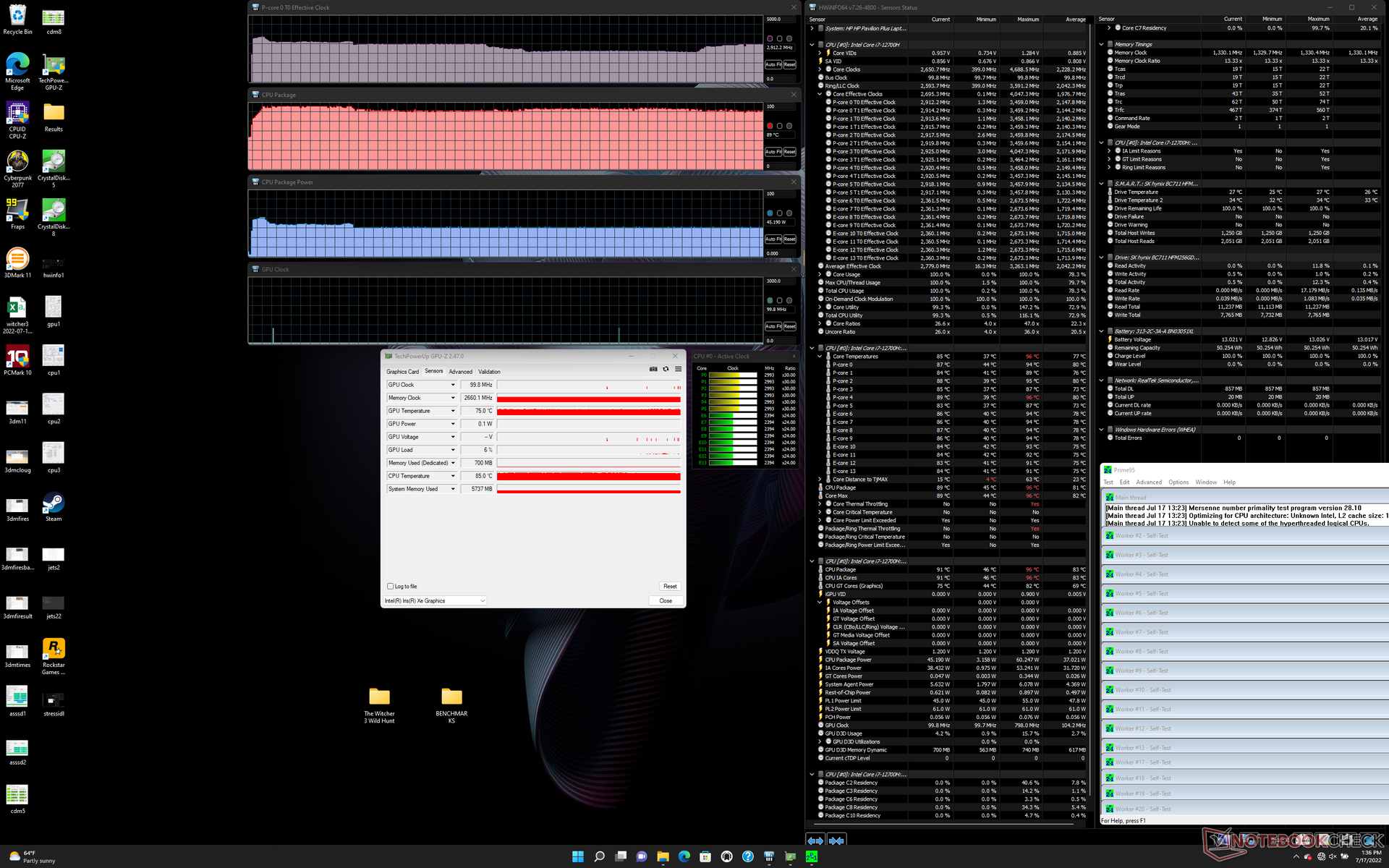
Task: Open Intel Iris Xe Graphics device dropdown
Action: point(482,601)
